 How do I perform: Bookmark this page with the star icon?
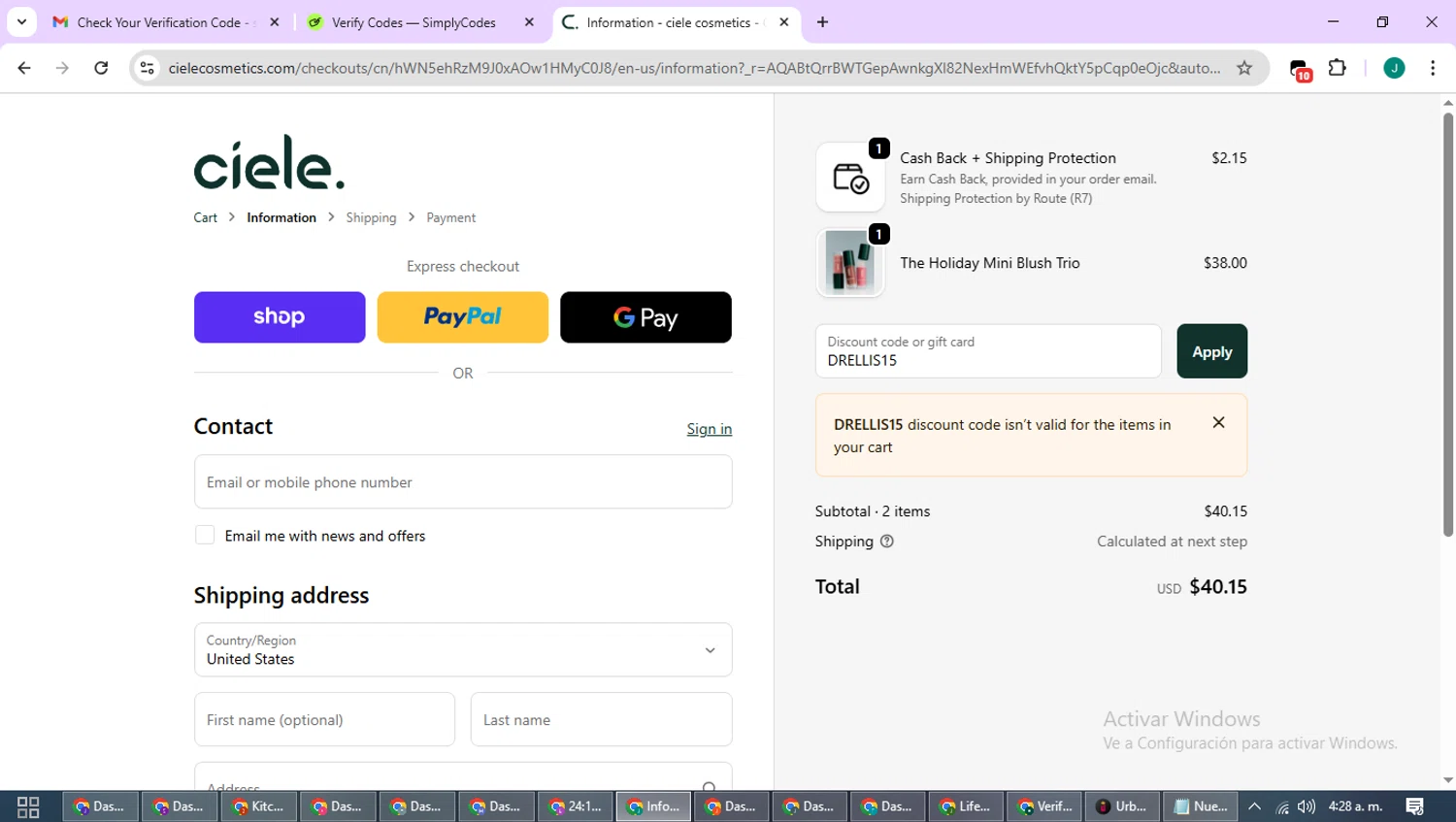point(1244,68)
